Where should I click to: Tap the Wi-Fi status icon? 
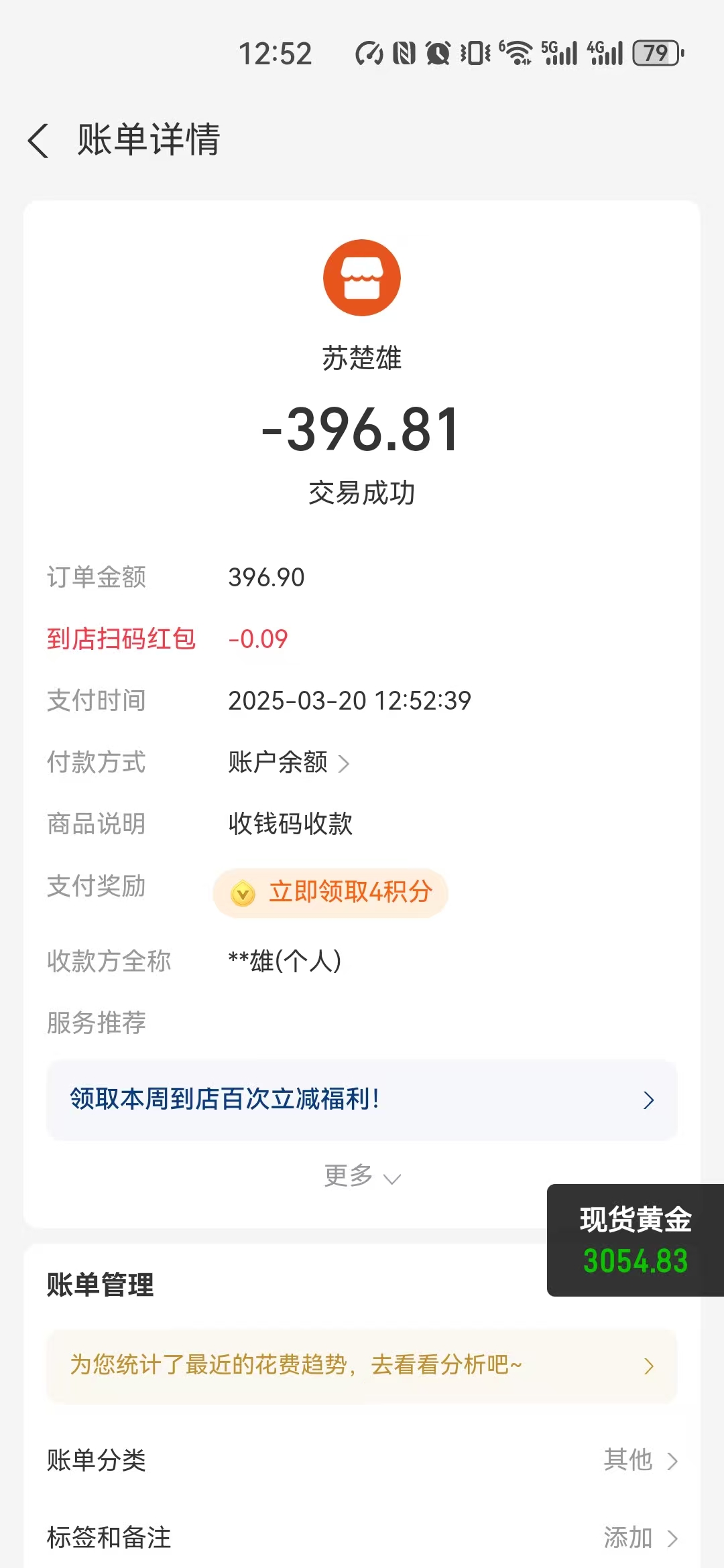click(x=516, y=53)
